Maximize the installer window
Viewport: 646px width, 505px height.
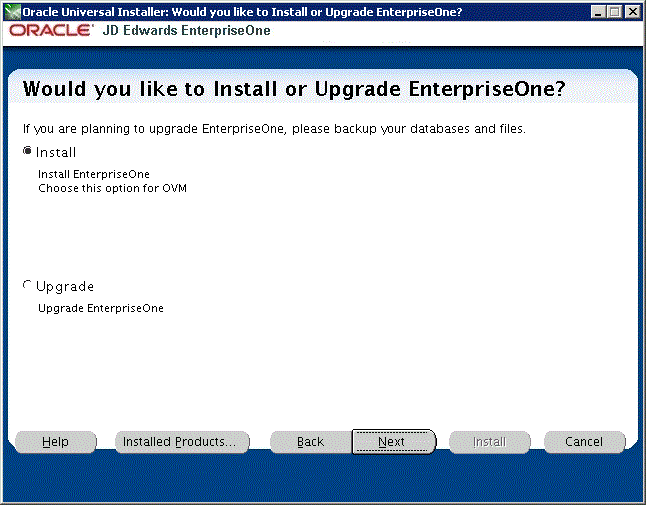click(615, 12)
